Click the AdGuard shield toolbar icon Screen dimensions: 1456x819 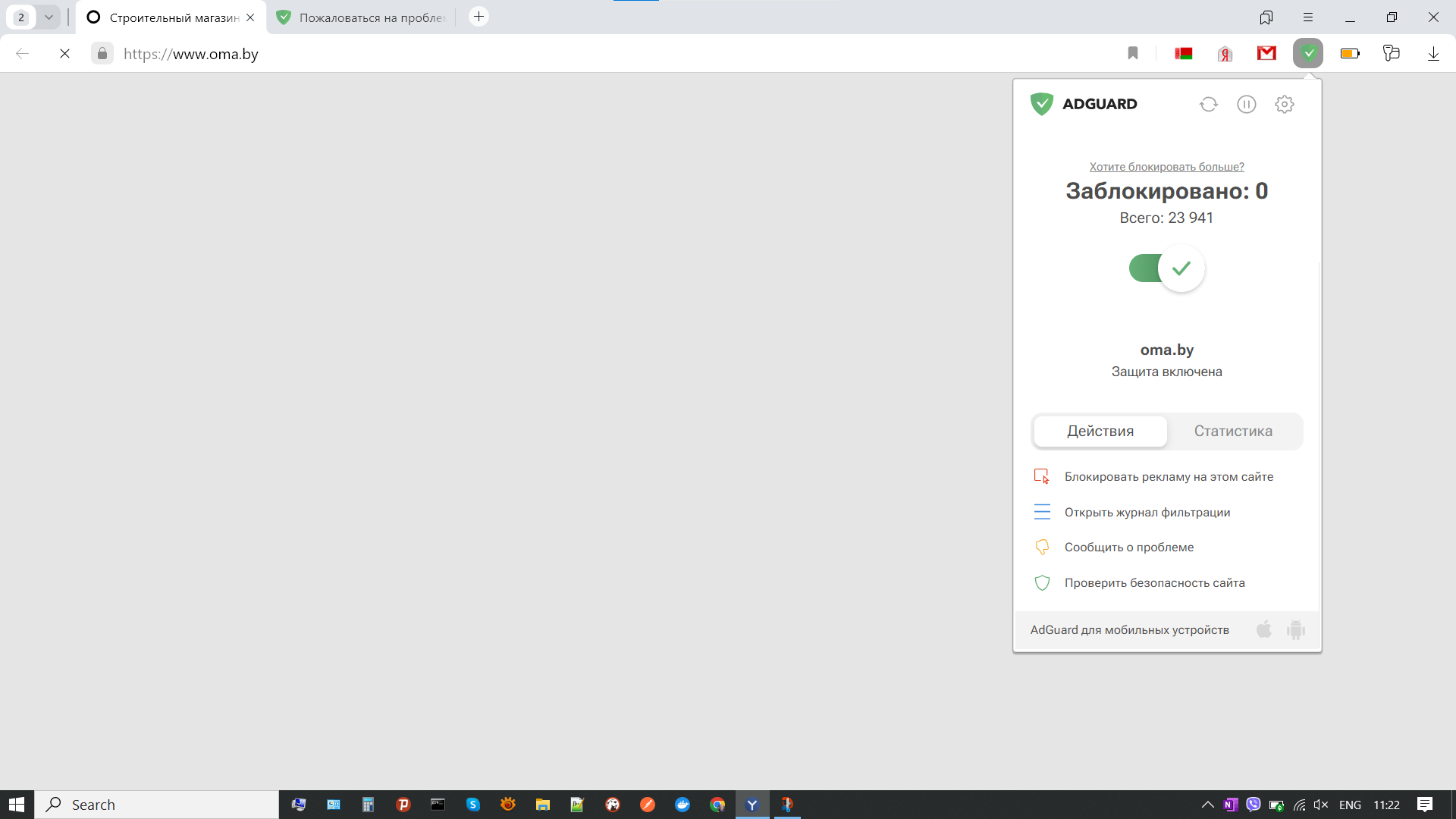coord(1307,53)
